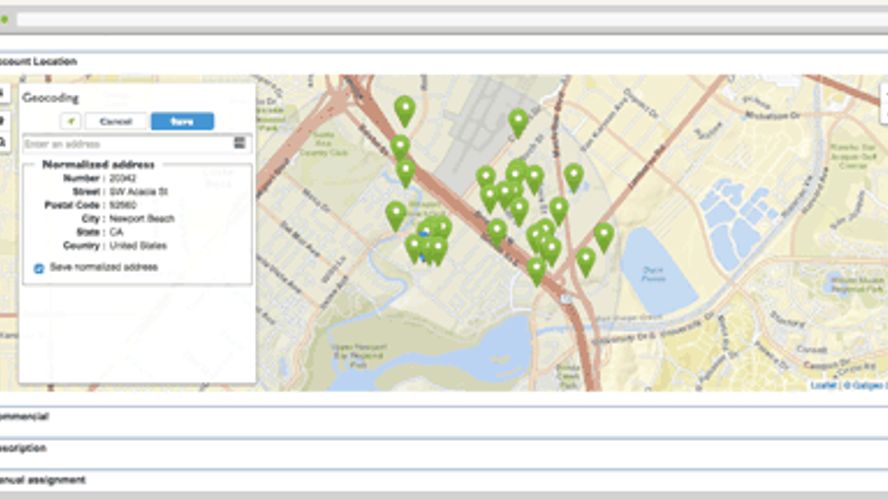This screenshot has height=500, width=888.
Task: Expand the Description section
Action: pyautogui.click(x=26, y=448)
